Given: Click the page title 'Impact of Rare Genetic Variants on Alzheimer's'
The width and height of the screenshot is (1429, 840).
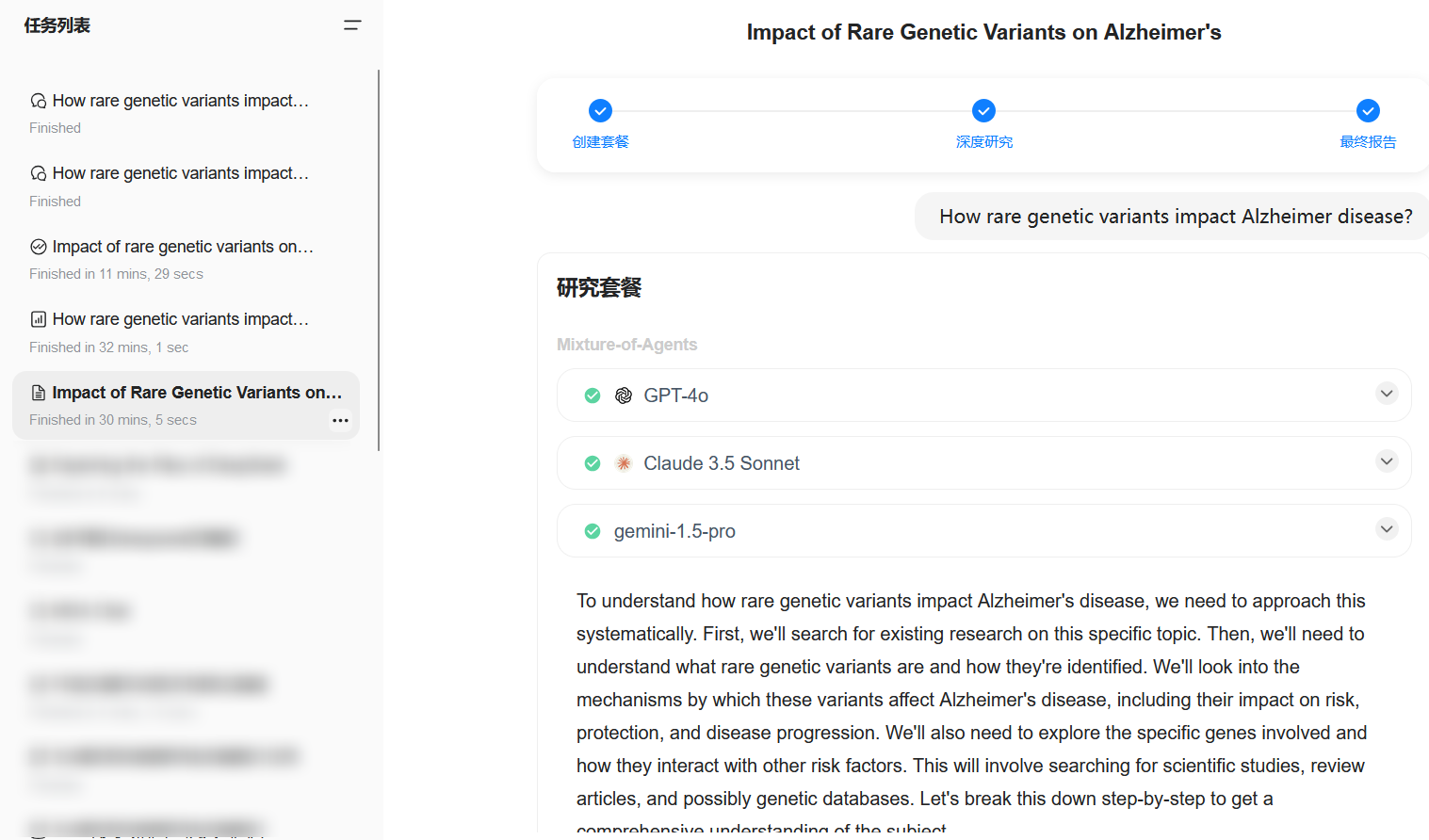Looking at the screenshot, I should coord(983,32).
